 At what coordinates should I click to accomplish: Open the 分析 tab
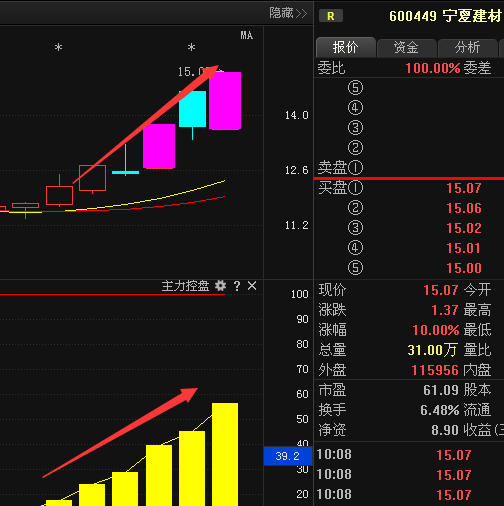tap(467, 47)
